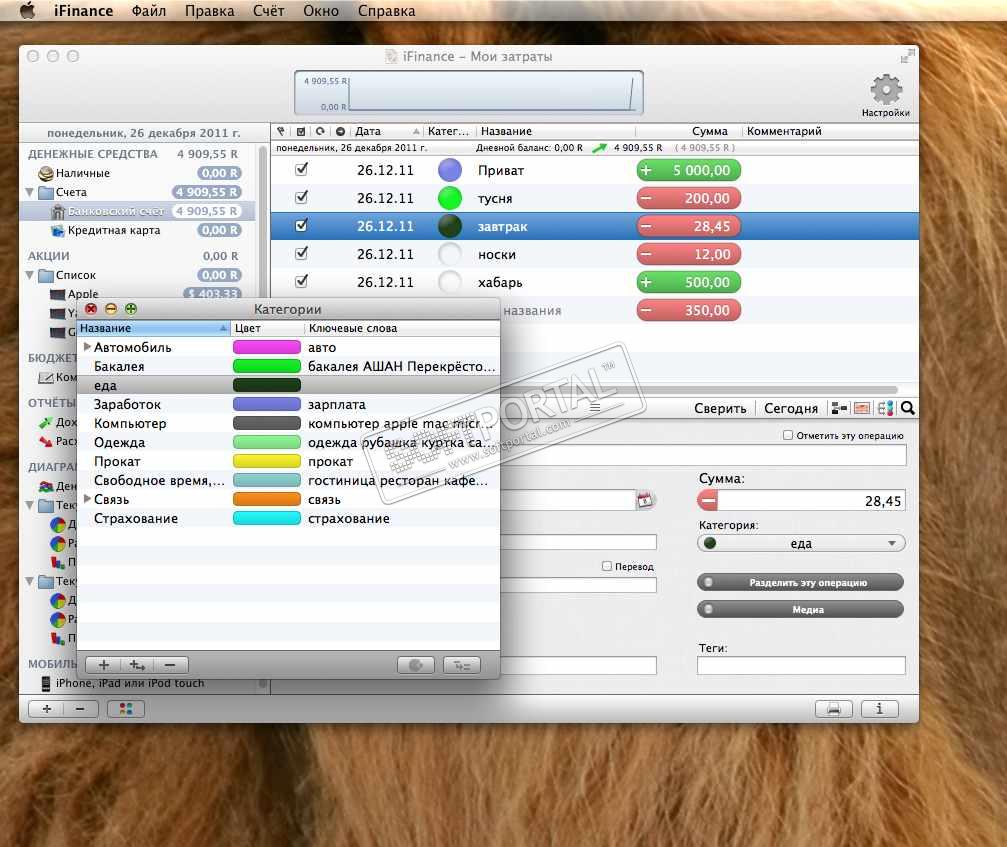The image size is (1007, 847).
Task: Select the Наличные account
Action: point(137,173)
